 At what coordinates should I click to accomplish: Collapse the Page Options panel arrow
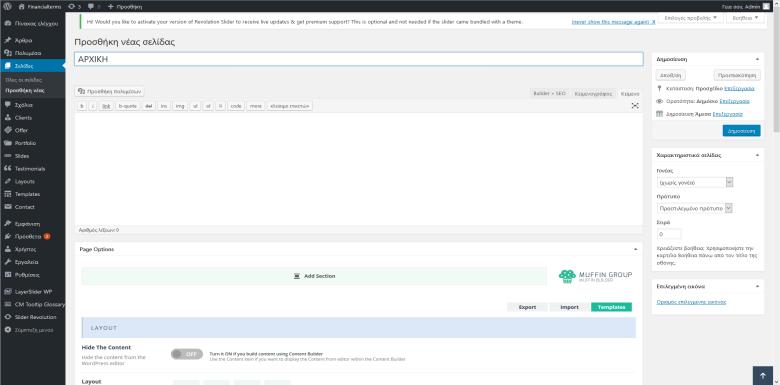click(635, 249)
